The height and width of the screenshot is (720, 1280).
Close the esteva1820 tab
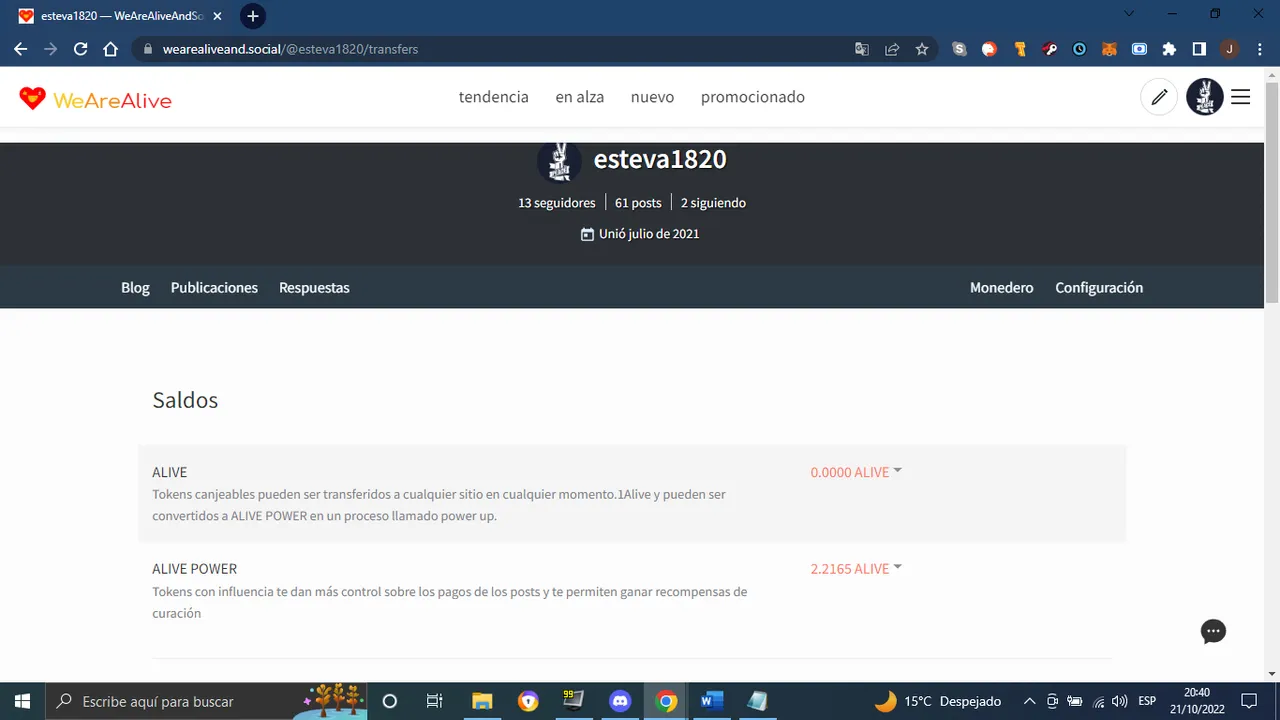click(x=217, y=16)
